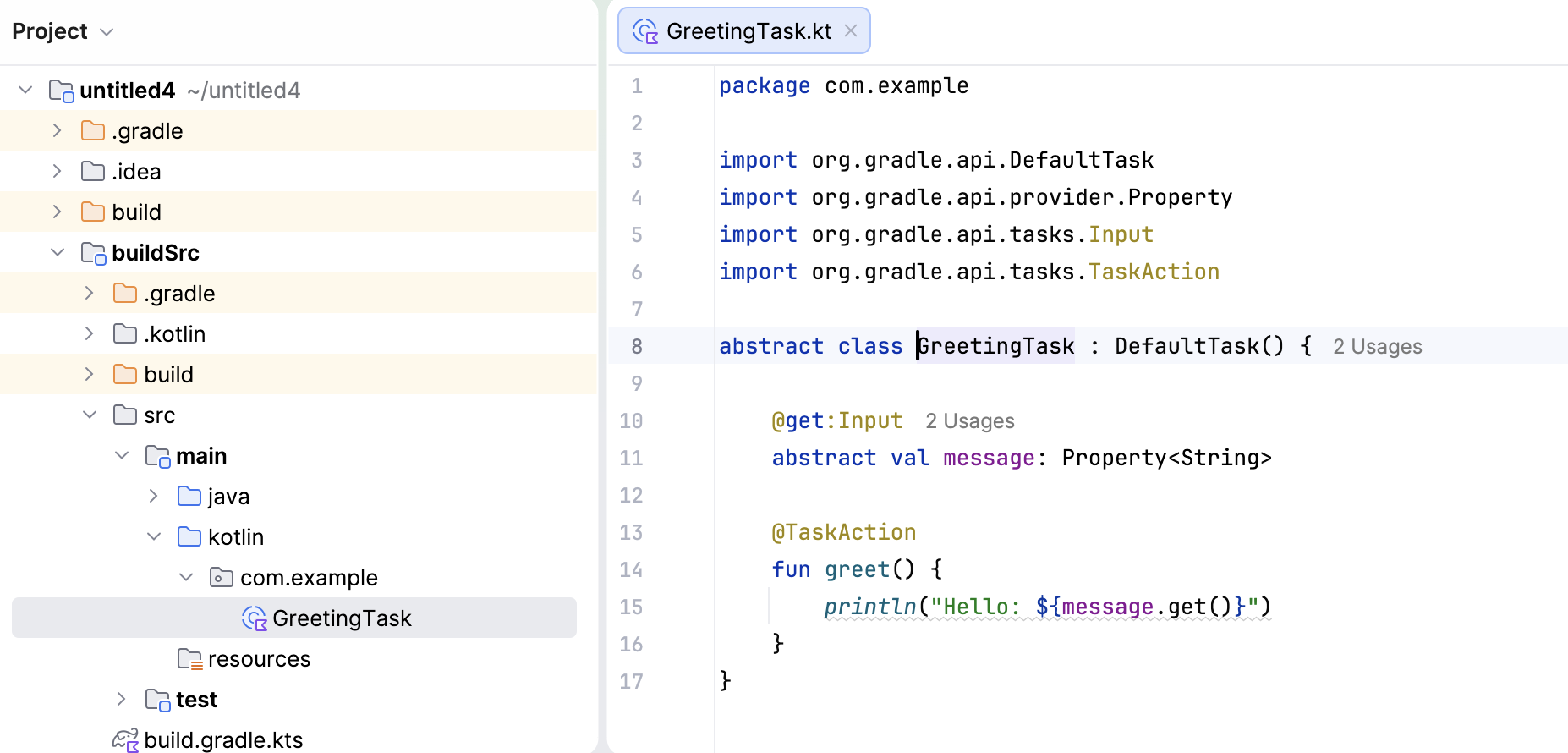Click the 2 Usages hint above message
This screenshot has height=753, width=1568.
[x=970, y=421]
